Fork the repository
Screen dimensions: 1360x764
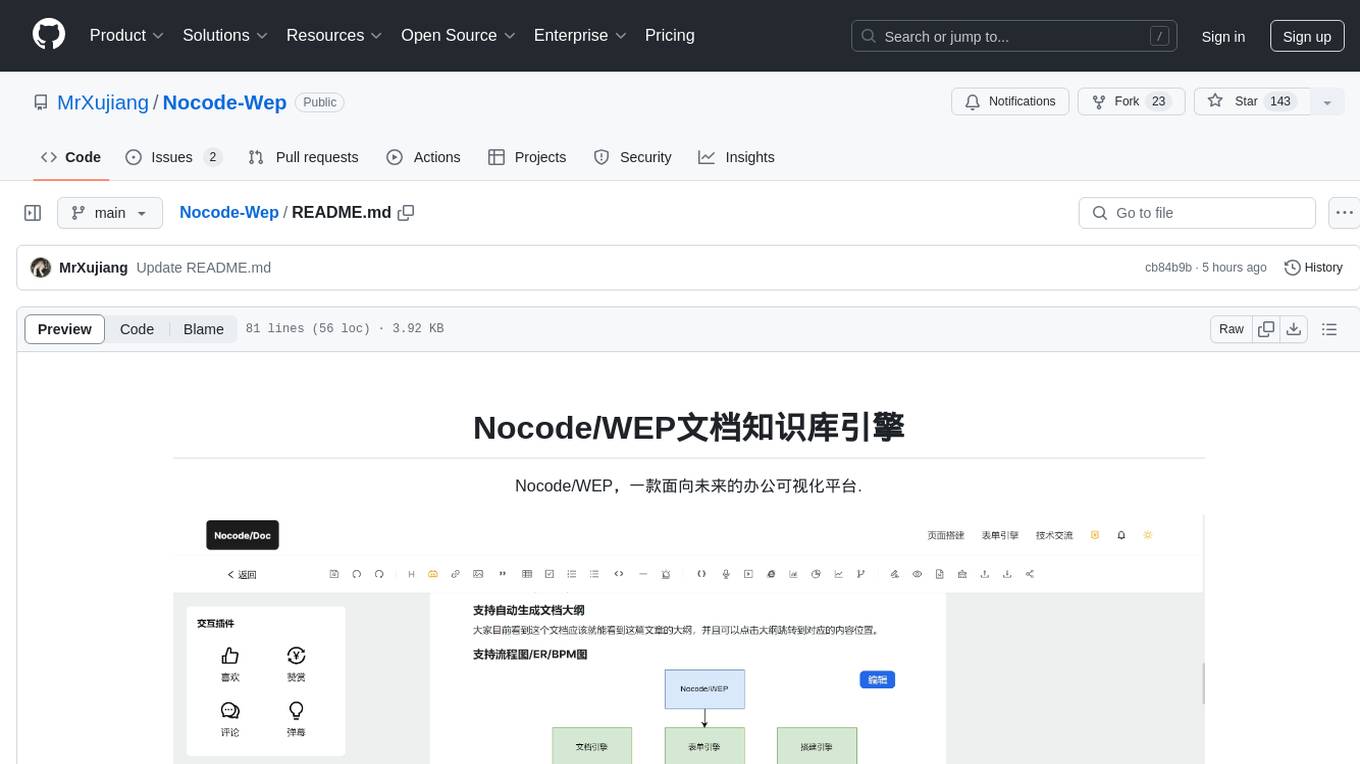click(x=1131, y=102)
